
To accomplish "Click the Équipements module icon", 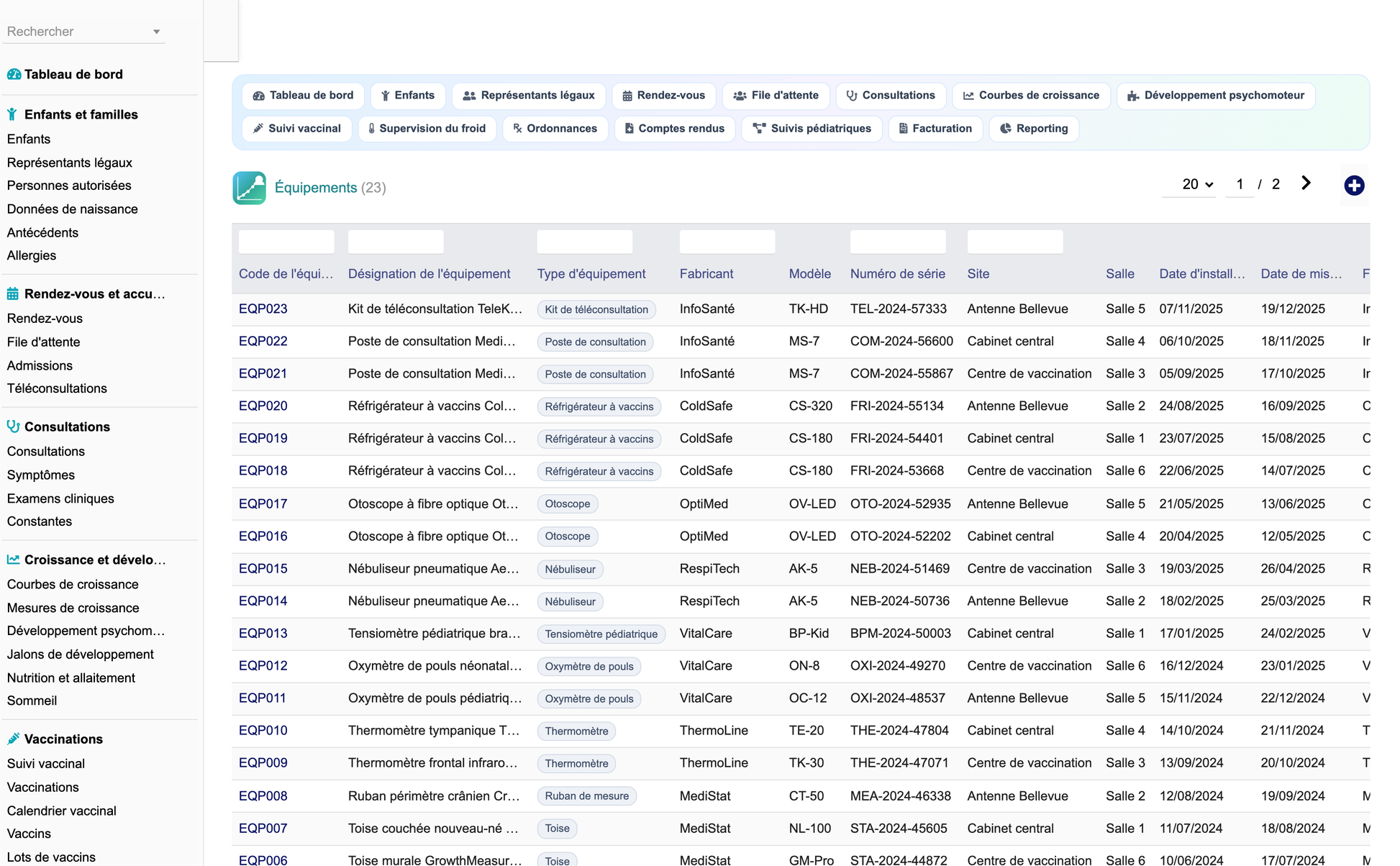I will (x=249, y=188).
